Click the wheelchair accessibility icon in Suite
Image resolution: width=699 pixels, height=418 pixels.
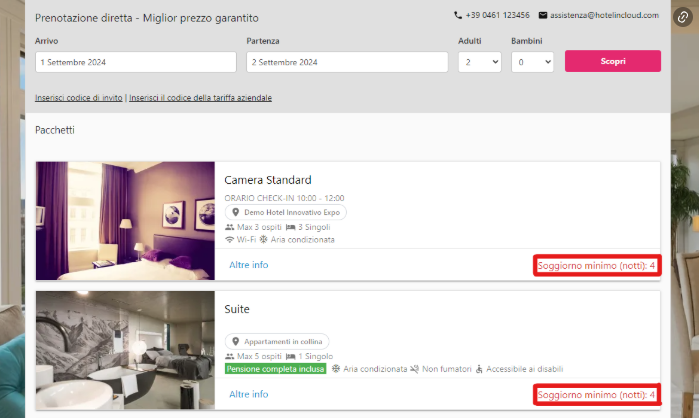(479, 369)
